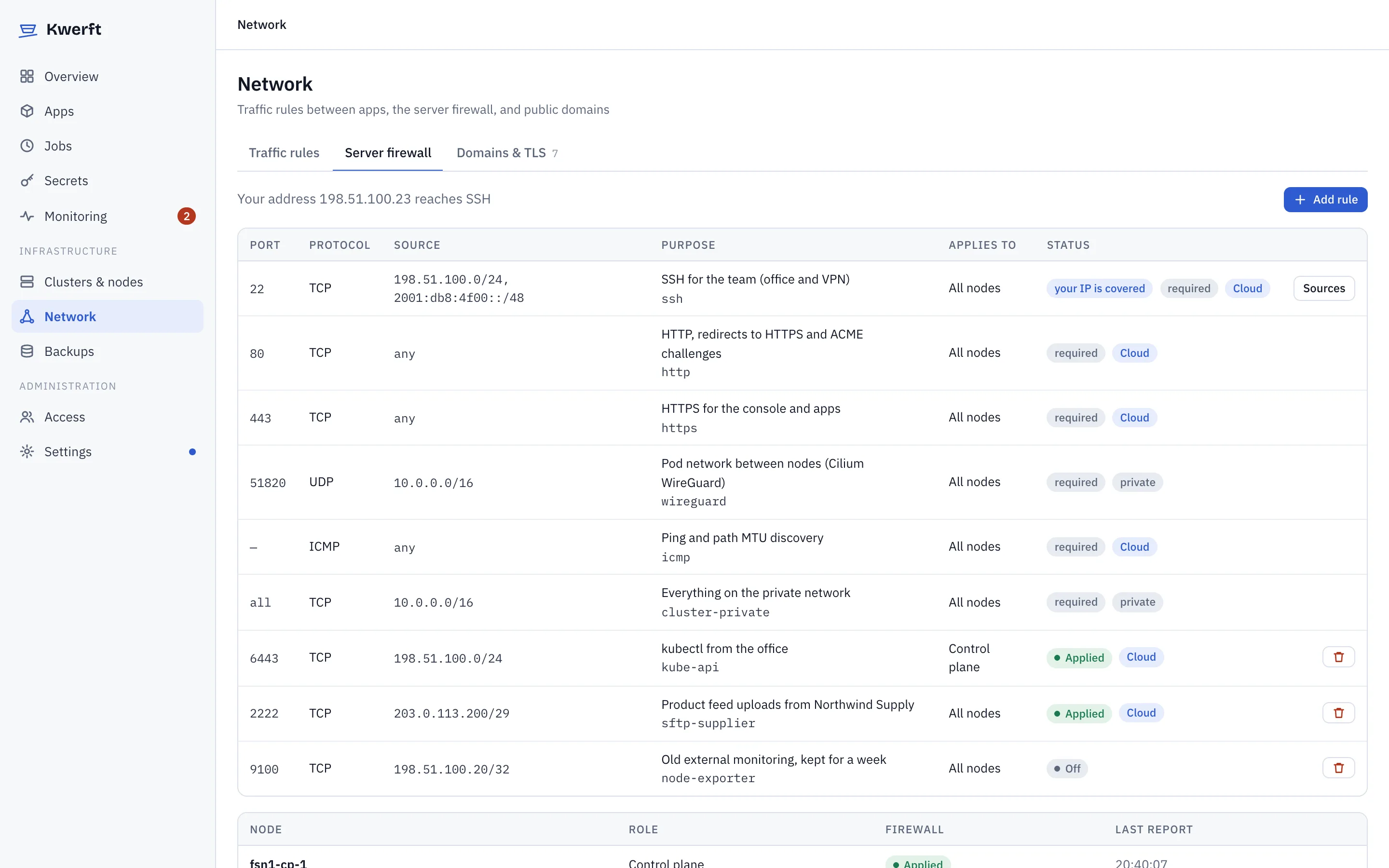Click the Jobs clock icon
The image size is (1389, 868).
pos(27,146)
